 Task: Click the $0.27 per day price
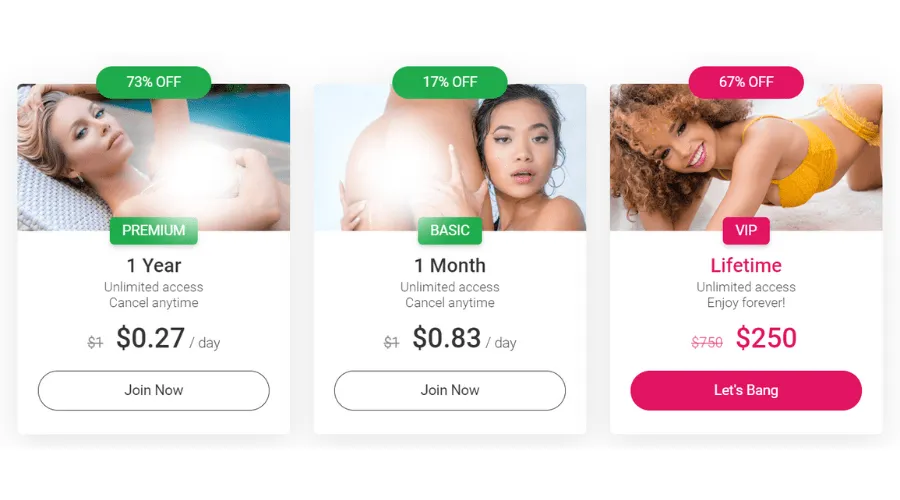[151, 338]
